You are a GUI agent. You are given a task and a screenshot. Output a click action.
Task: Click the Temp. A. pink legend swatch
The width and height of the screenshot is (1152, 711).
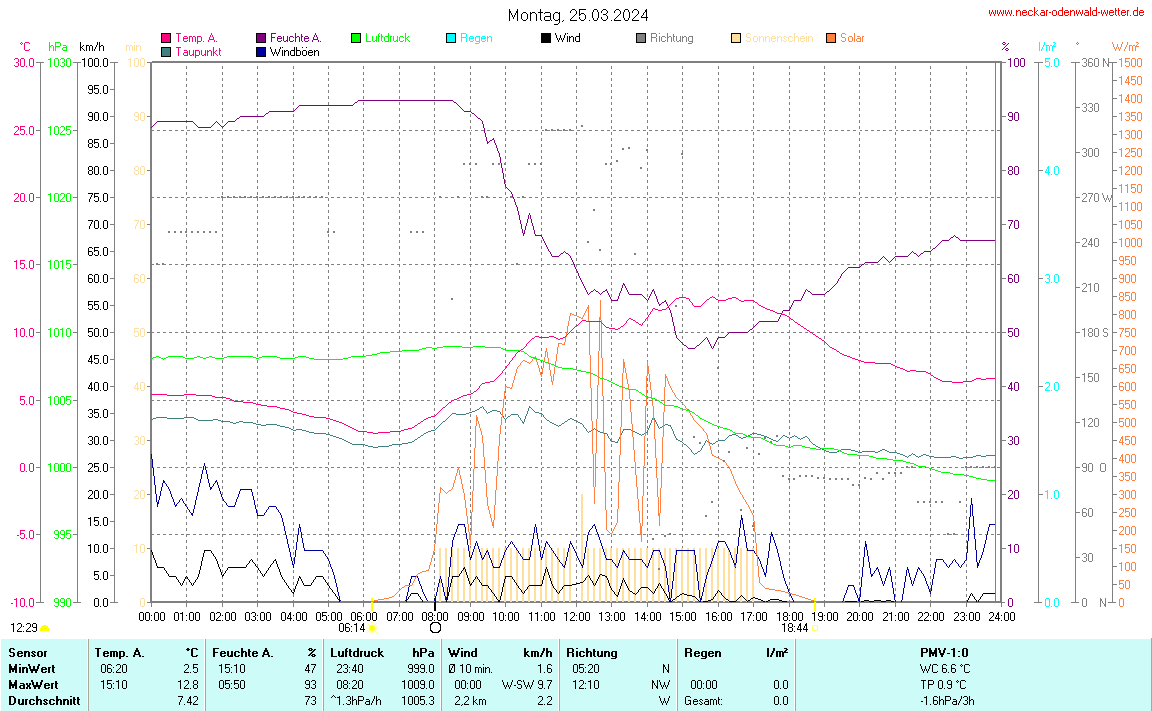[x=166, y=38]
